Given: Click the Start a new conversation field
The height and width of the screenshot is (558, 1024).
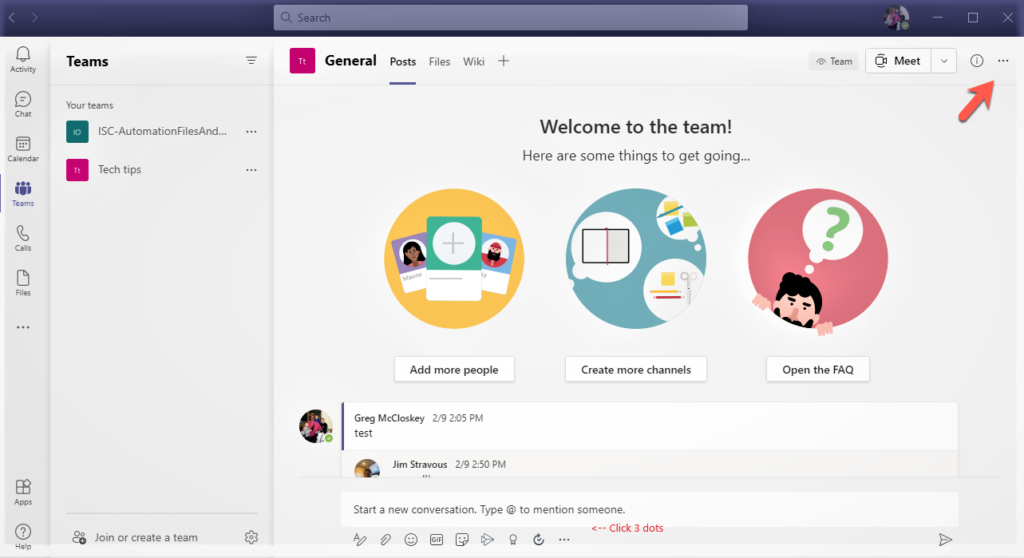Looking at the screenshot, I should point(649,509).
